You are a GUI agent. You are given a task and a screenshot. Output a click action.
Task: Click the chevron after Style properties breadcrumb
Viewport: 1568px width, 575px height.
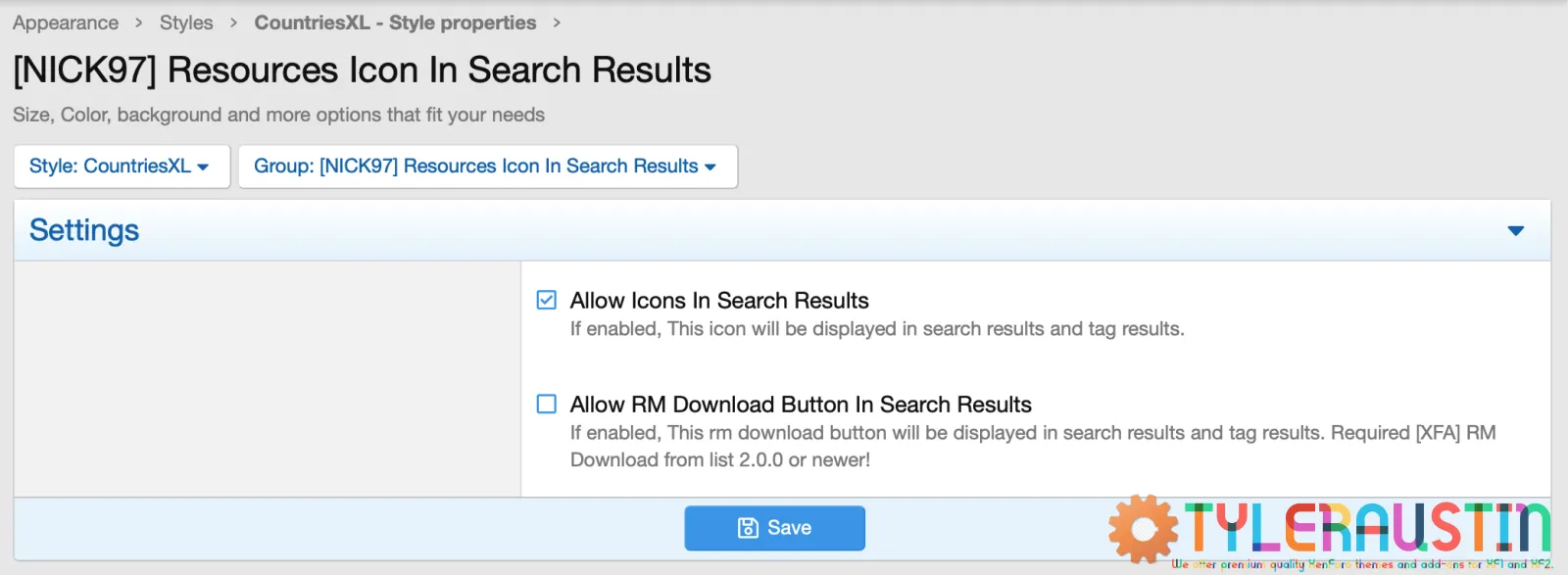point(557,23)
